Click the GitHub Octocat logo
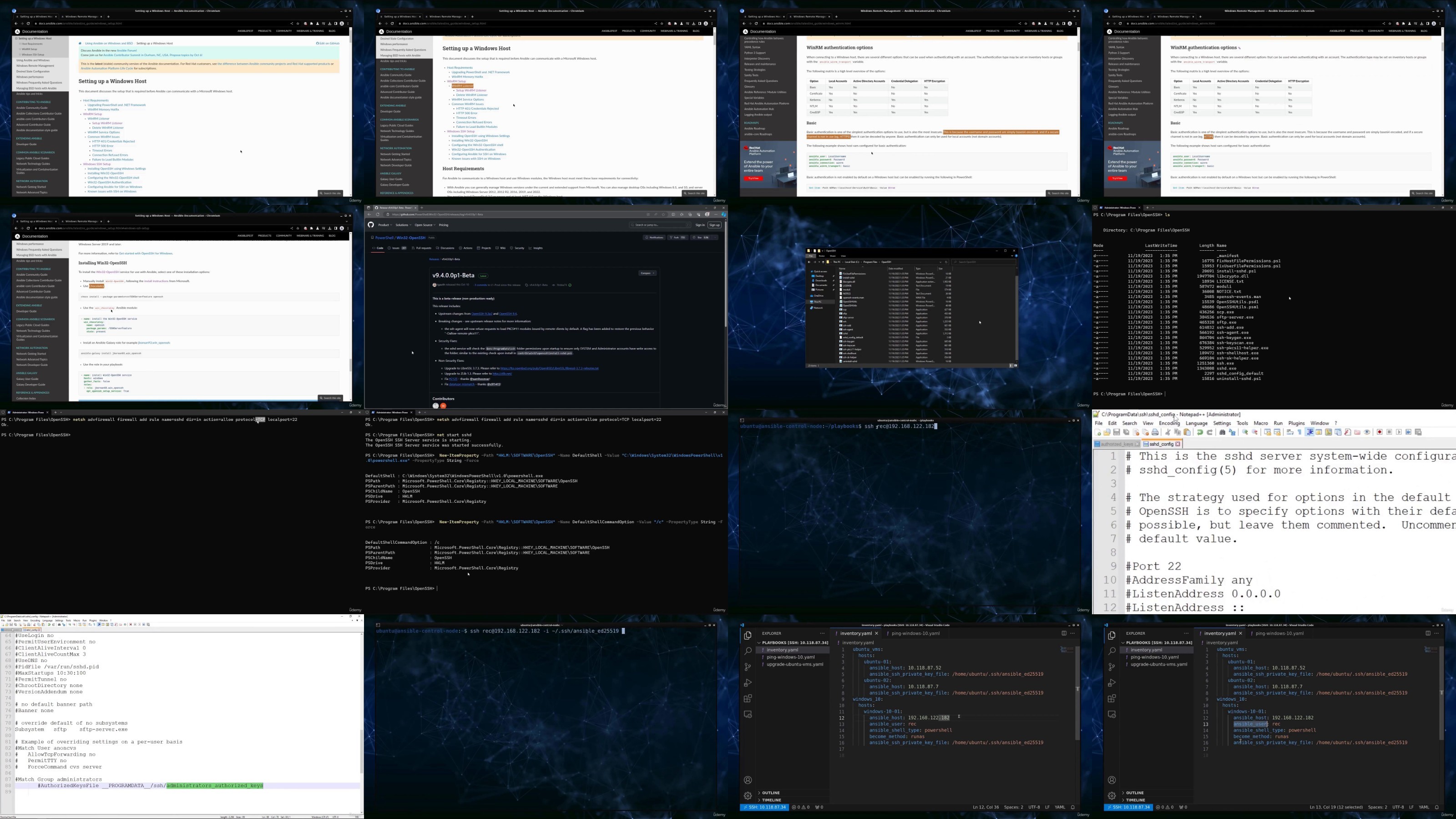 click(x=371, y=225)
